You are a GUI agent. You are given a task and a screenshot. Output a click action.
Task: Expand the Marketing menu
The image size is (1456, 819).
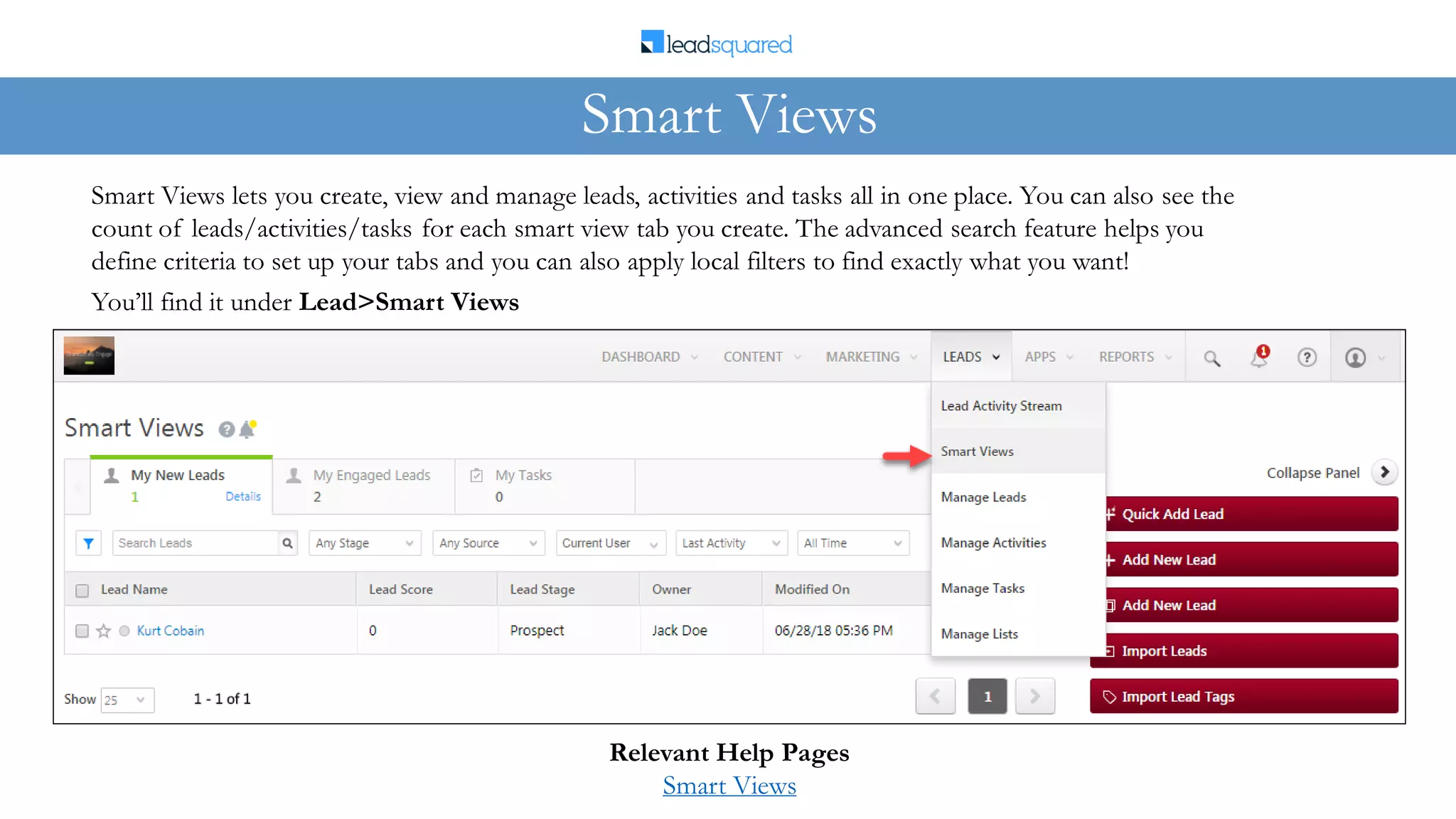[x=872, y=357]
